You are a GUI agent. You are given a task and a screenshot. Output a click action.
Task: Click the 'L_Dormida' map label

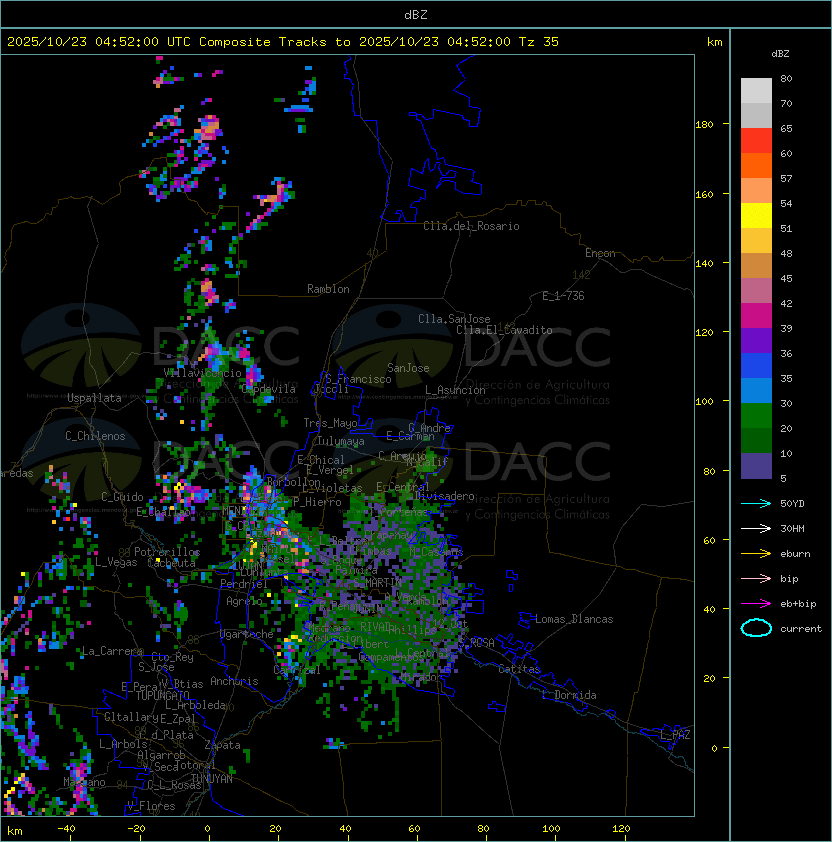click(569, 695)
